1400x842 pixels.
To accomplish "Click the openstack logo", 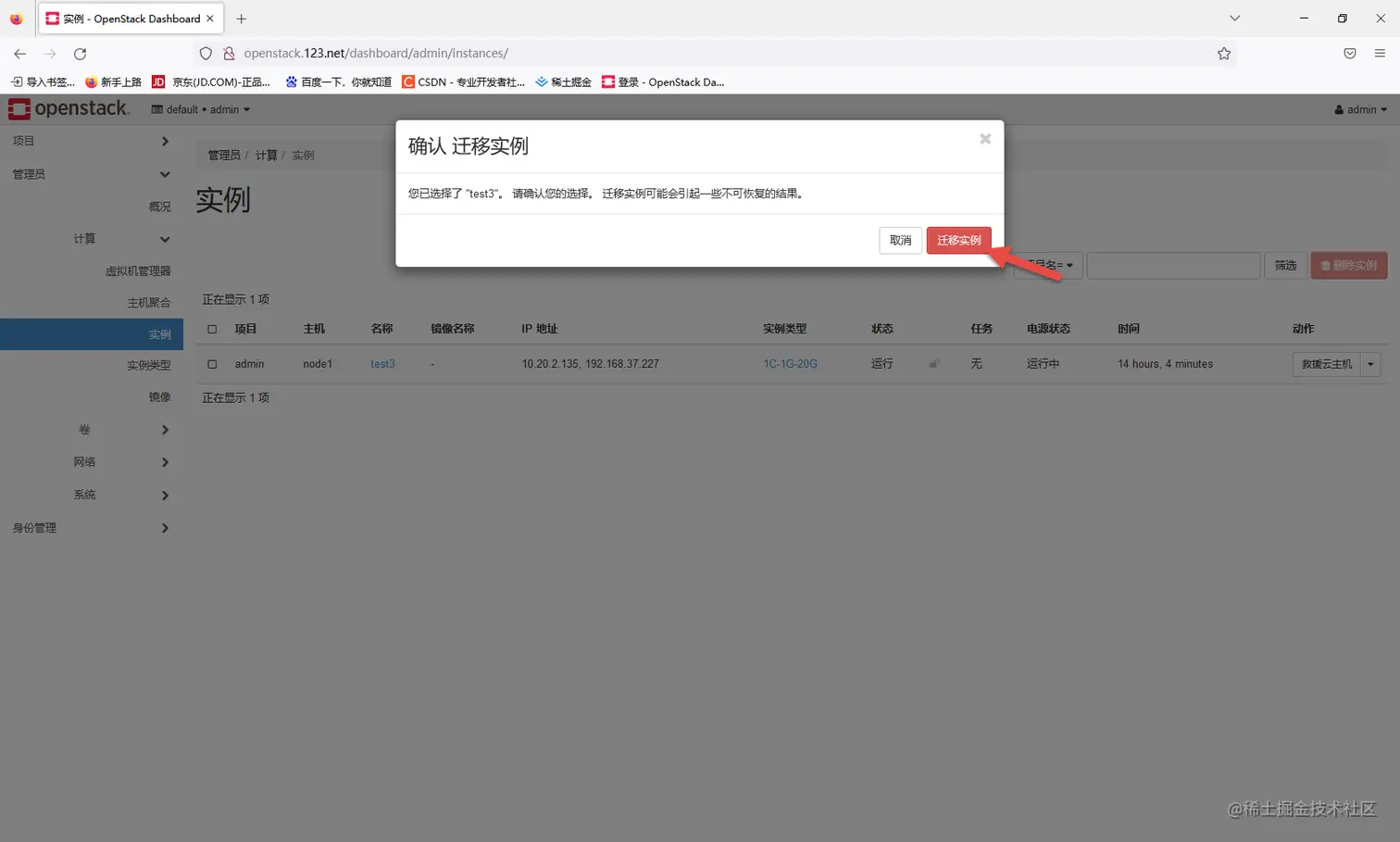I will (69, 107).
